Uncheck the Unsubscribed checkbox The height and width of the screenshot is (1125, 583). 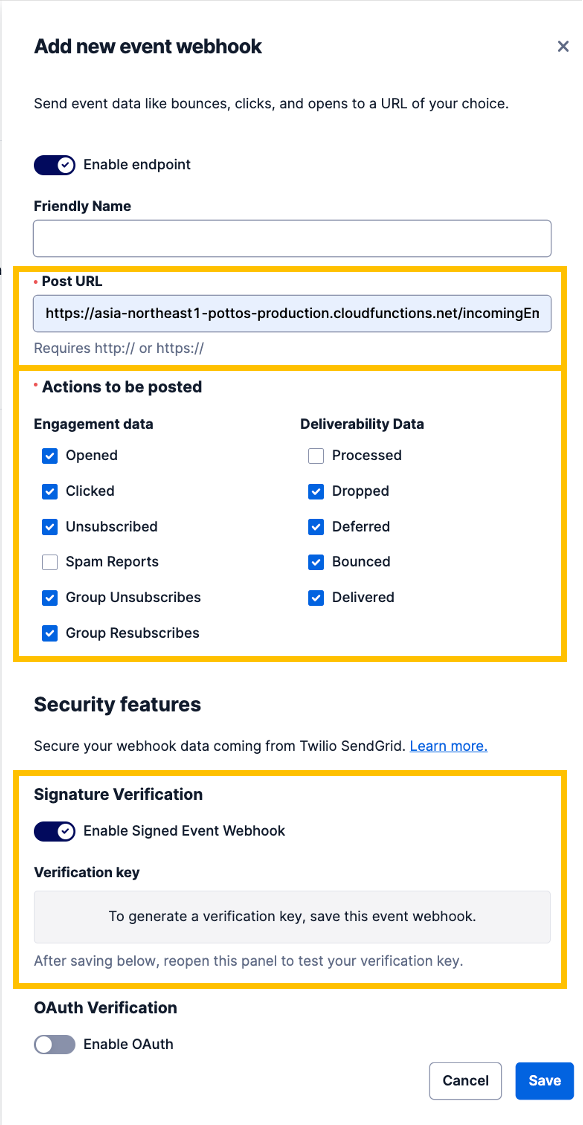[49, 527]
